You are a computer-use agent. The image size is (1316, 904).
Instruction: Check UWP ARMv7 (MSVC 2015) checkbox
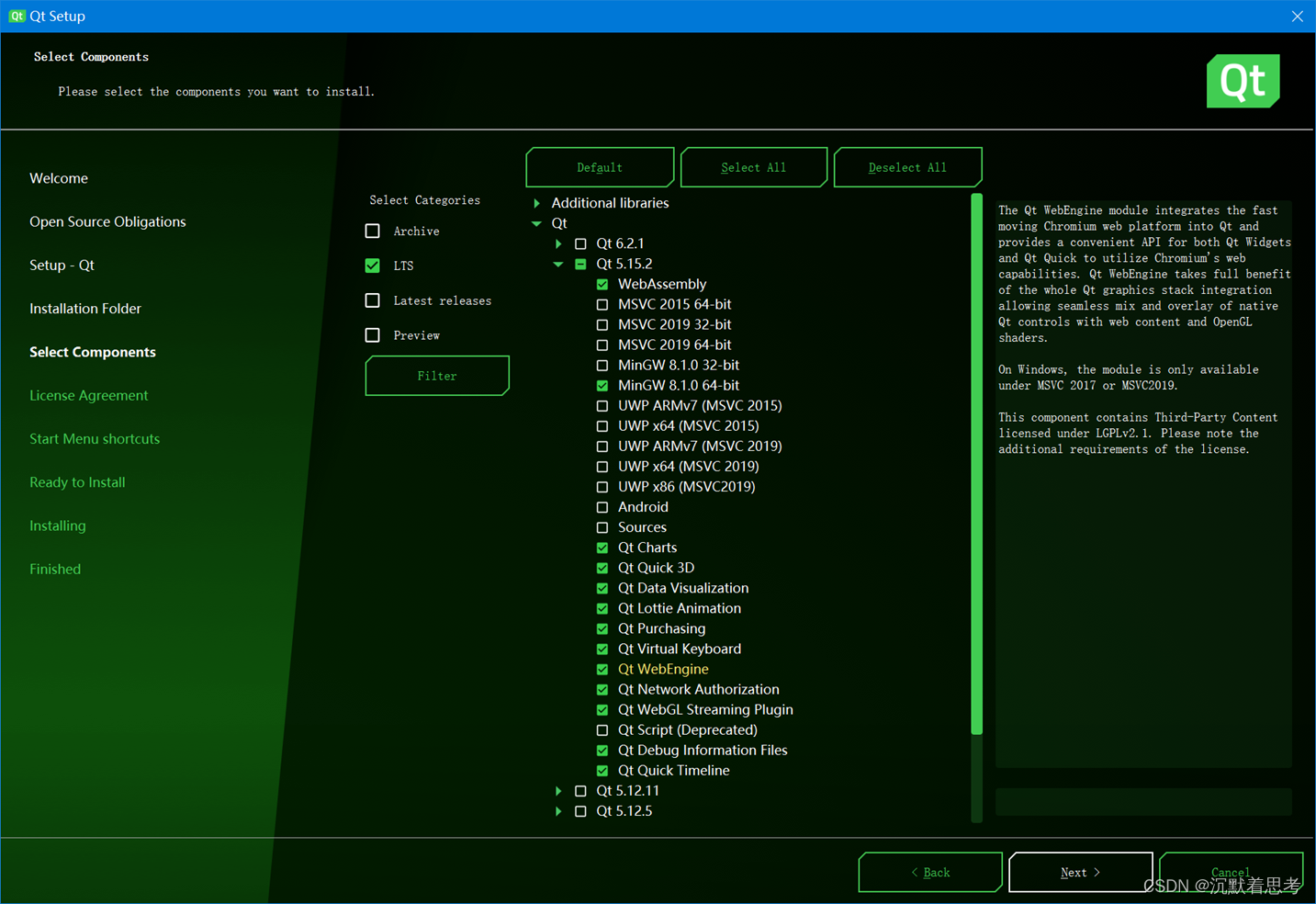click(x=602, y=405)
